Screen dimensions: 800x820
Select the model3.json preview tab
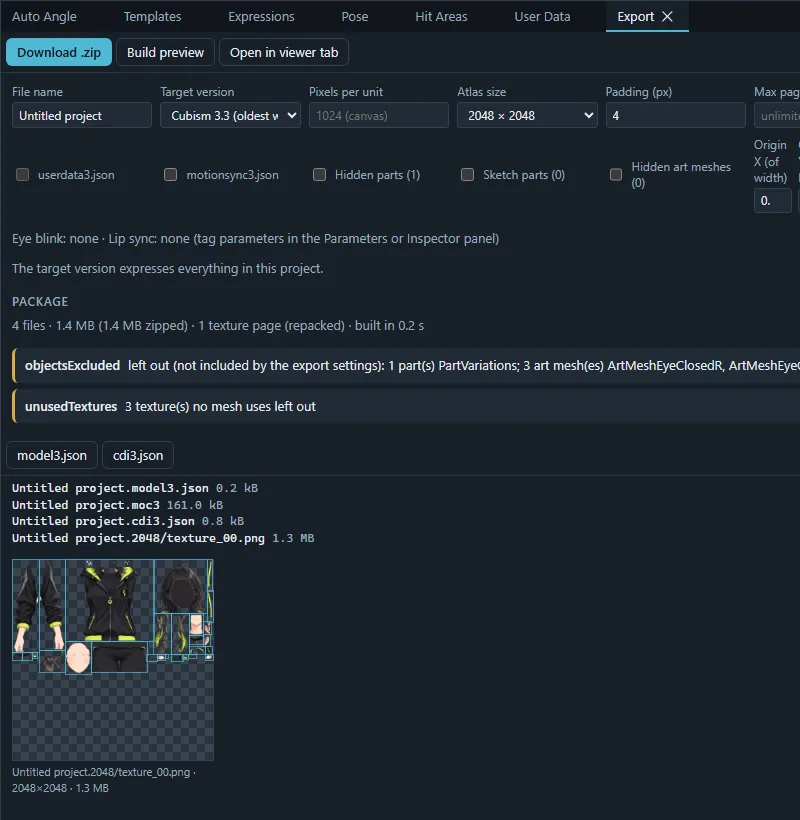pos(52,455)
